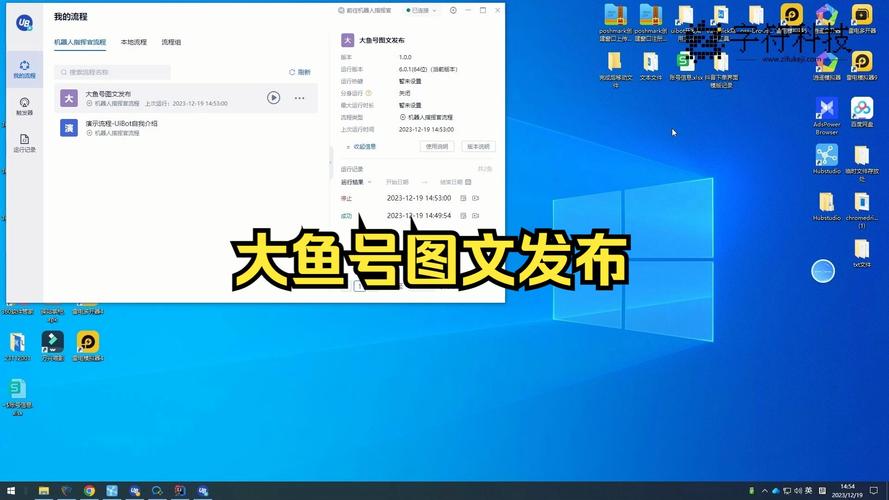The height and width of the screenshot is (500, 889).
Task: Click the 使用说明 button
Action: [x=437, y=147]
